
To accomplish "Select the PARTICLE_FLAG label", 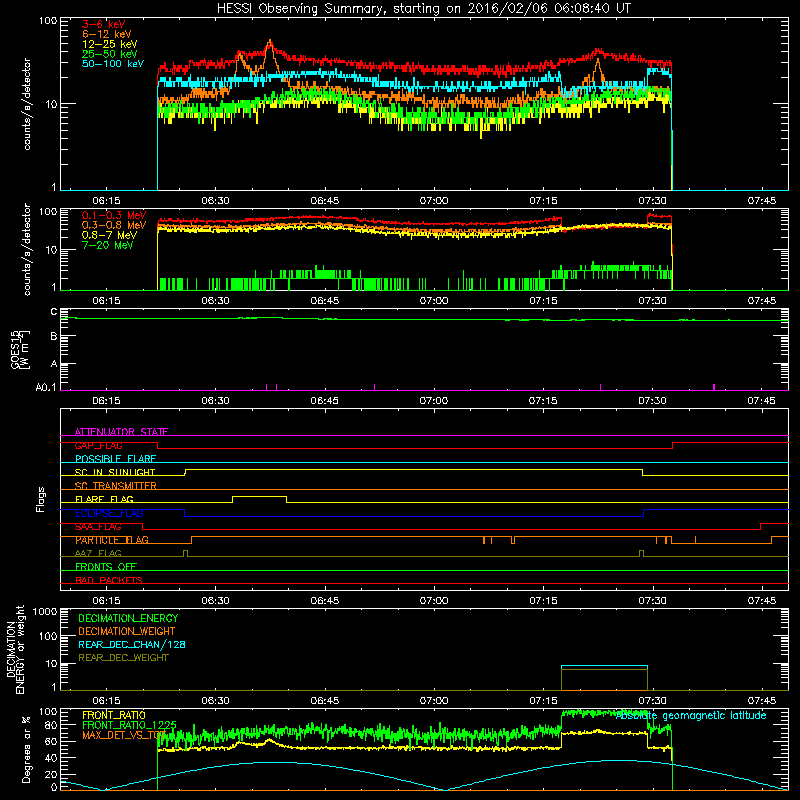I will [x=112, y=540].
